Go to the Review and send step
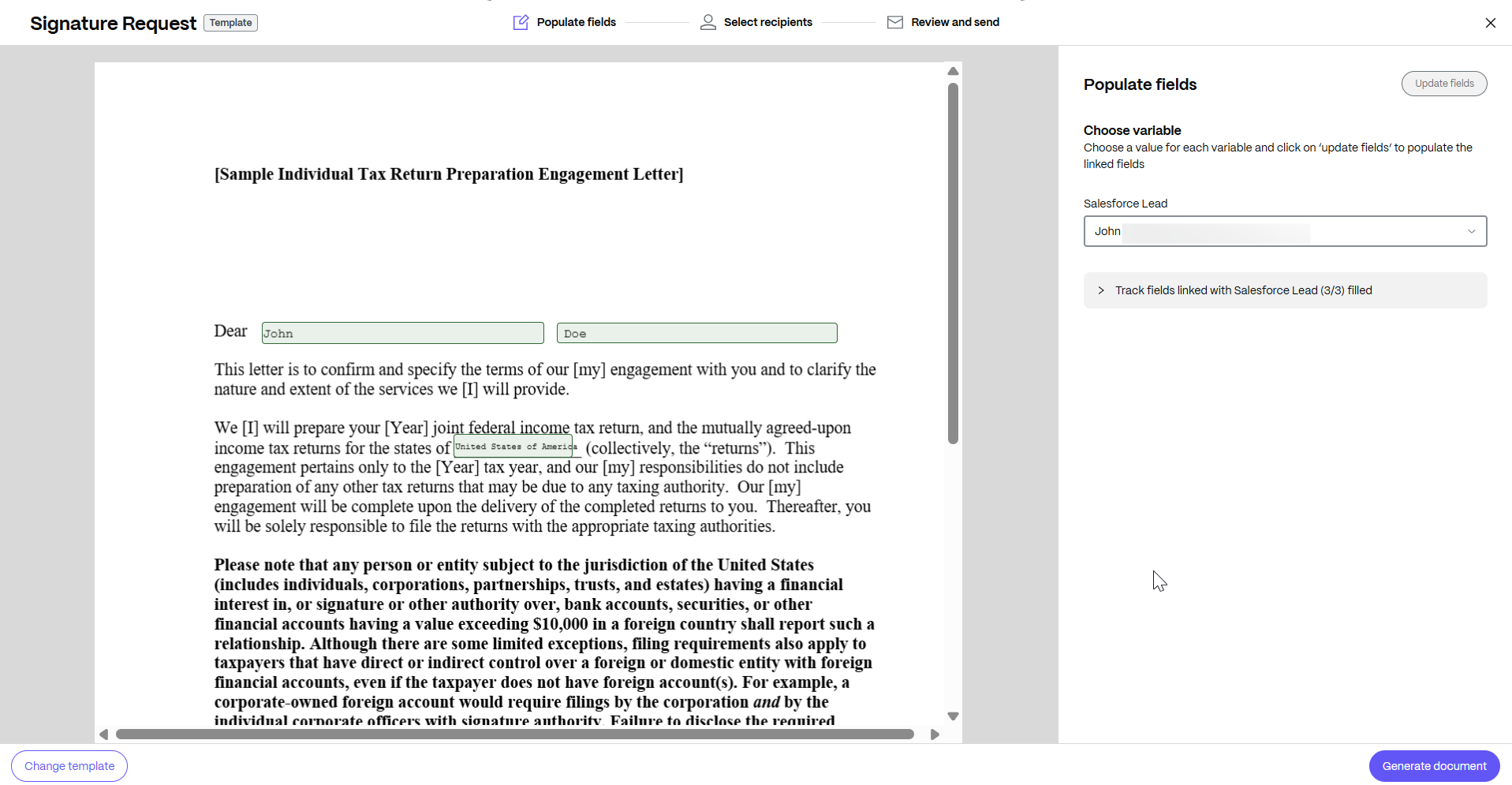1512x785 pixels. (x=954, y=22)
